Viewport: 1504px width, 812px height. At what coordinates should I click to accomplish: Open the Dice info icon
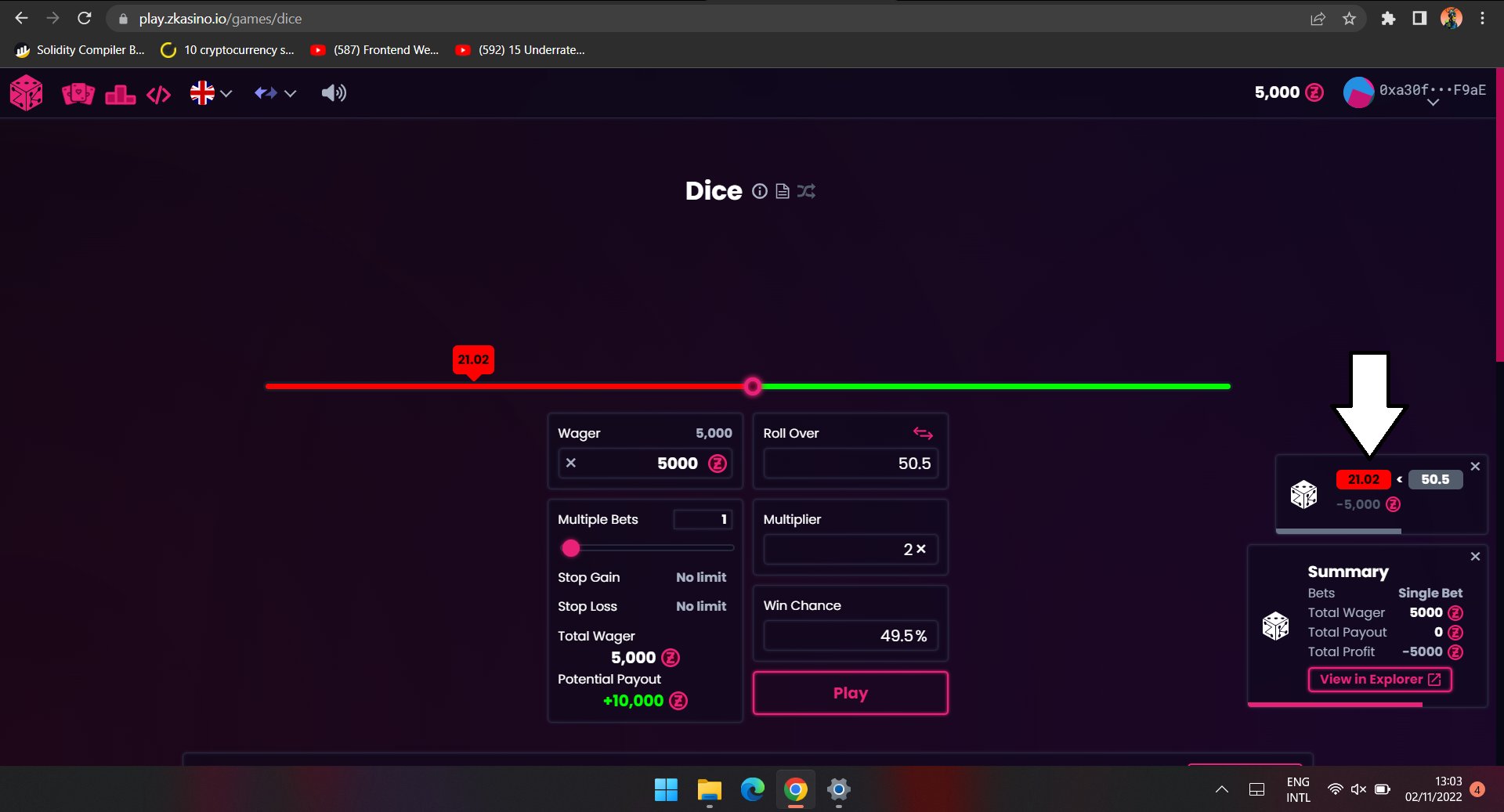[x=759, y=191]
